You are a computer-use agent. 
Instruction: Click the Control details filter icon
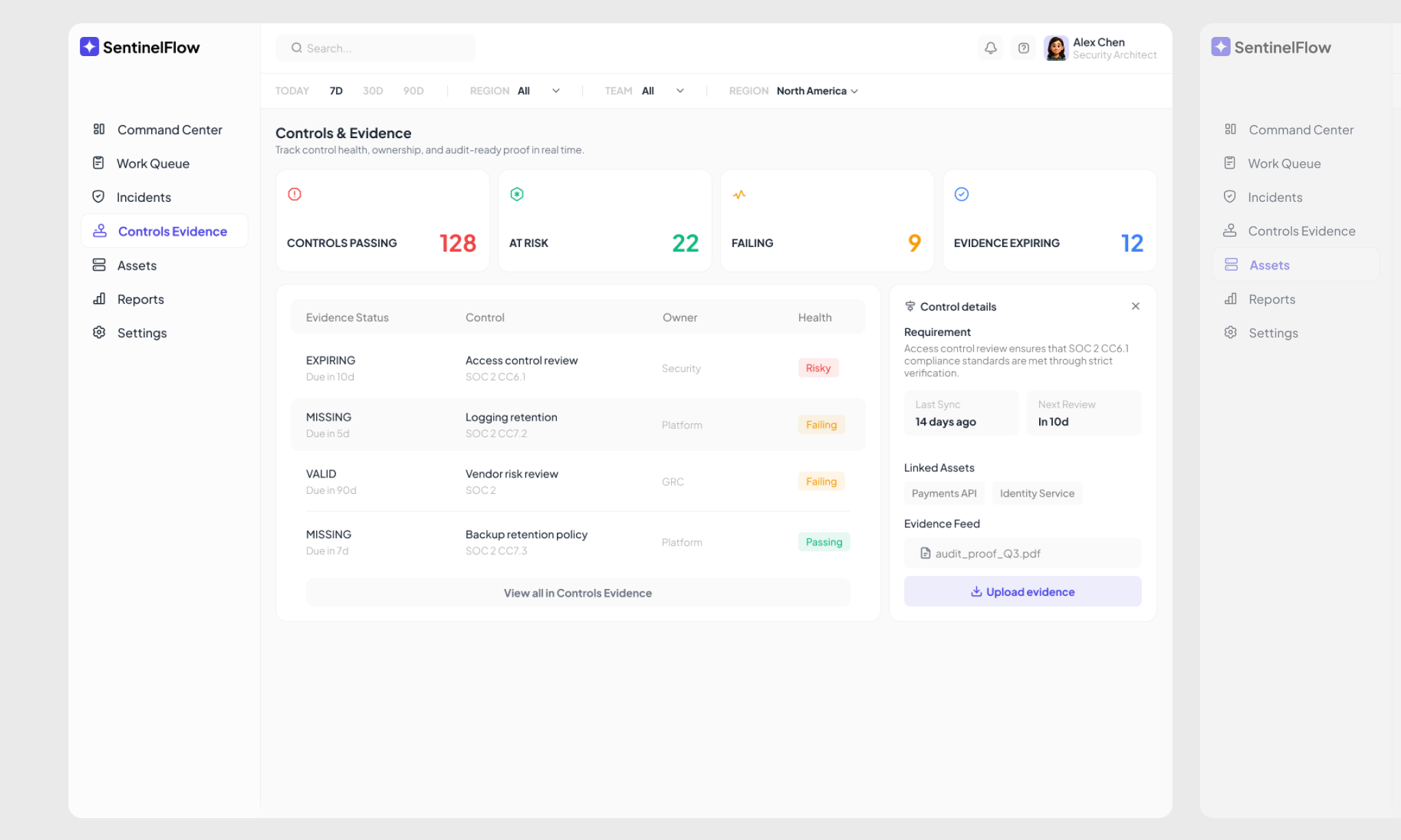point(910,306)
